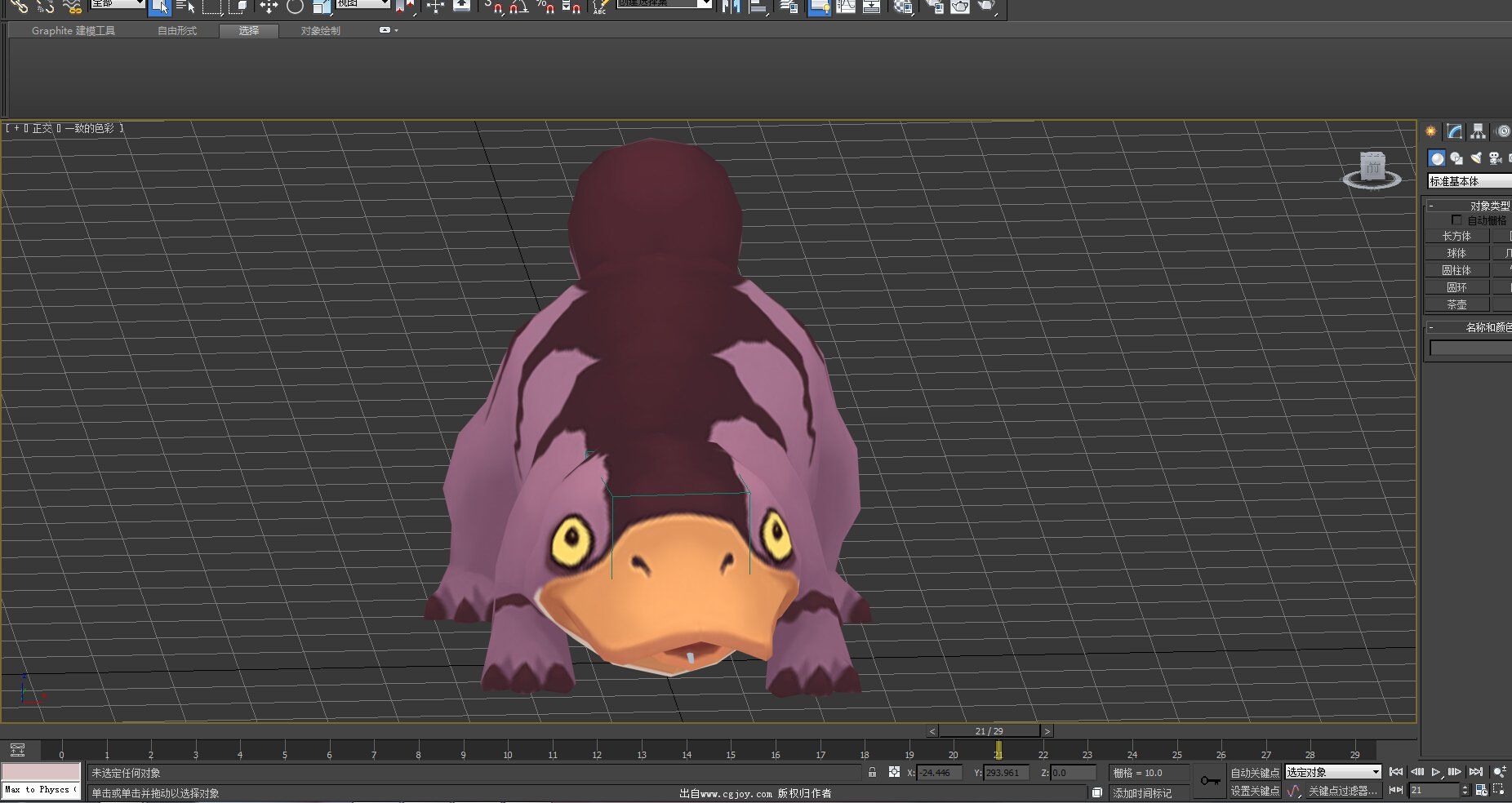Switch to 自由形式 tab

[177, 31]
